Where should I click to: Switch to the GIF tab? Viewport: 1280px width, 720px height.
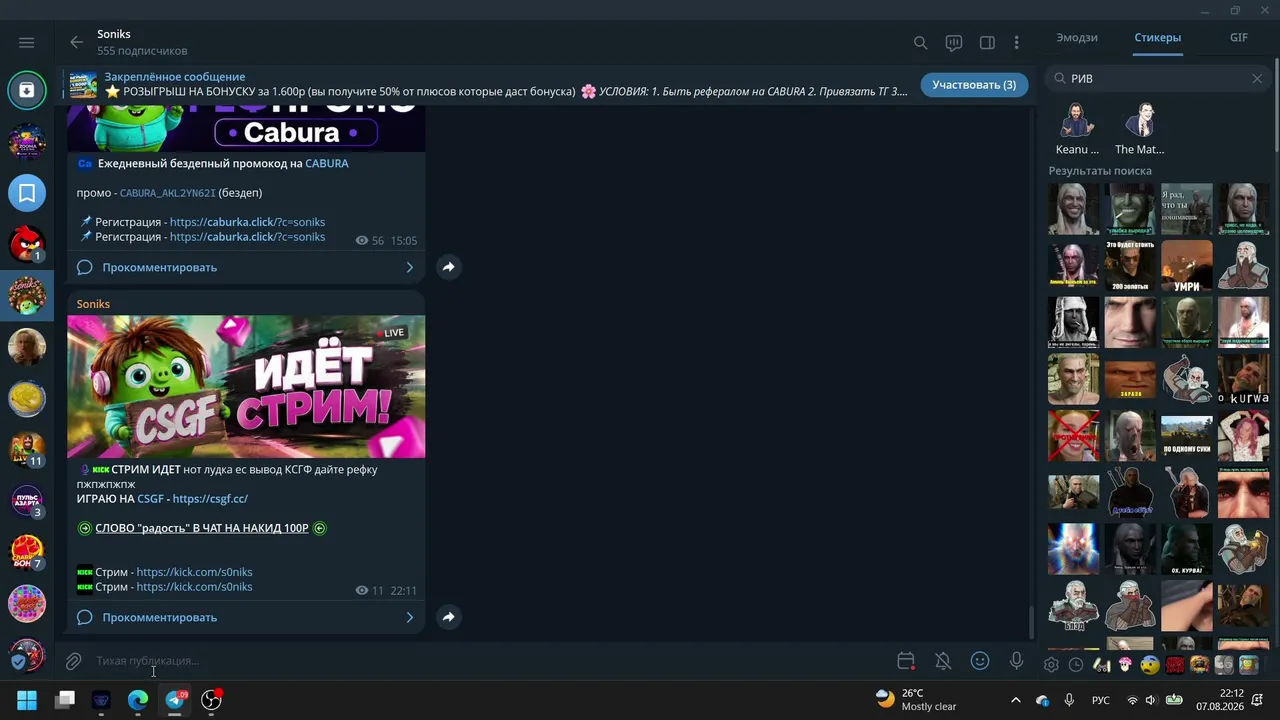pos(1239,37)
